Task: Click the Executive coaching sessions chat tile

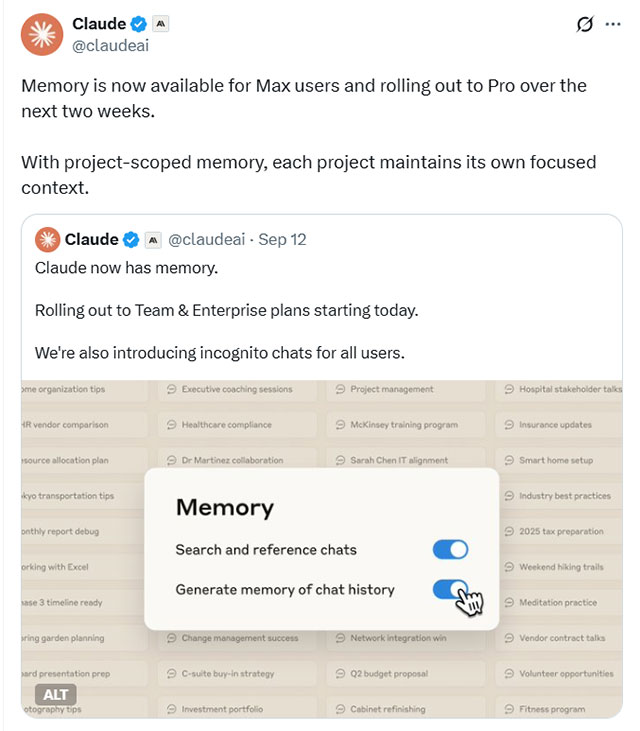Action: coord(238,389)
